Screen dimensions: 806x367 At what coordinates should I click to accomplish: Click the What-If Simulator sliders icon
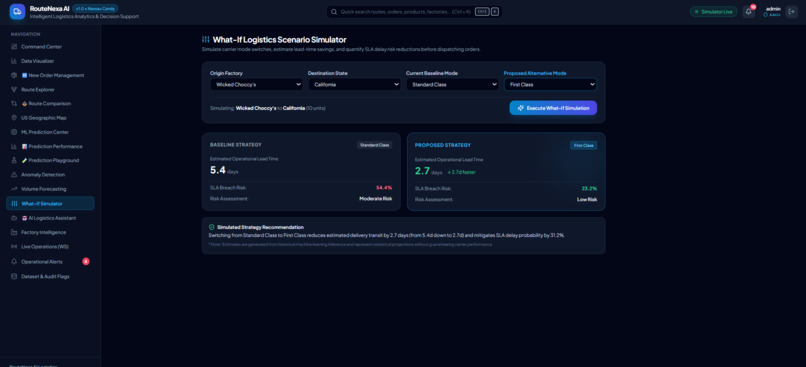point(14,204)
